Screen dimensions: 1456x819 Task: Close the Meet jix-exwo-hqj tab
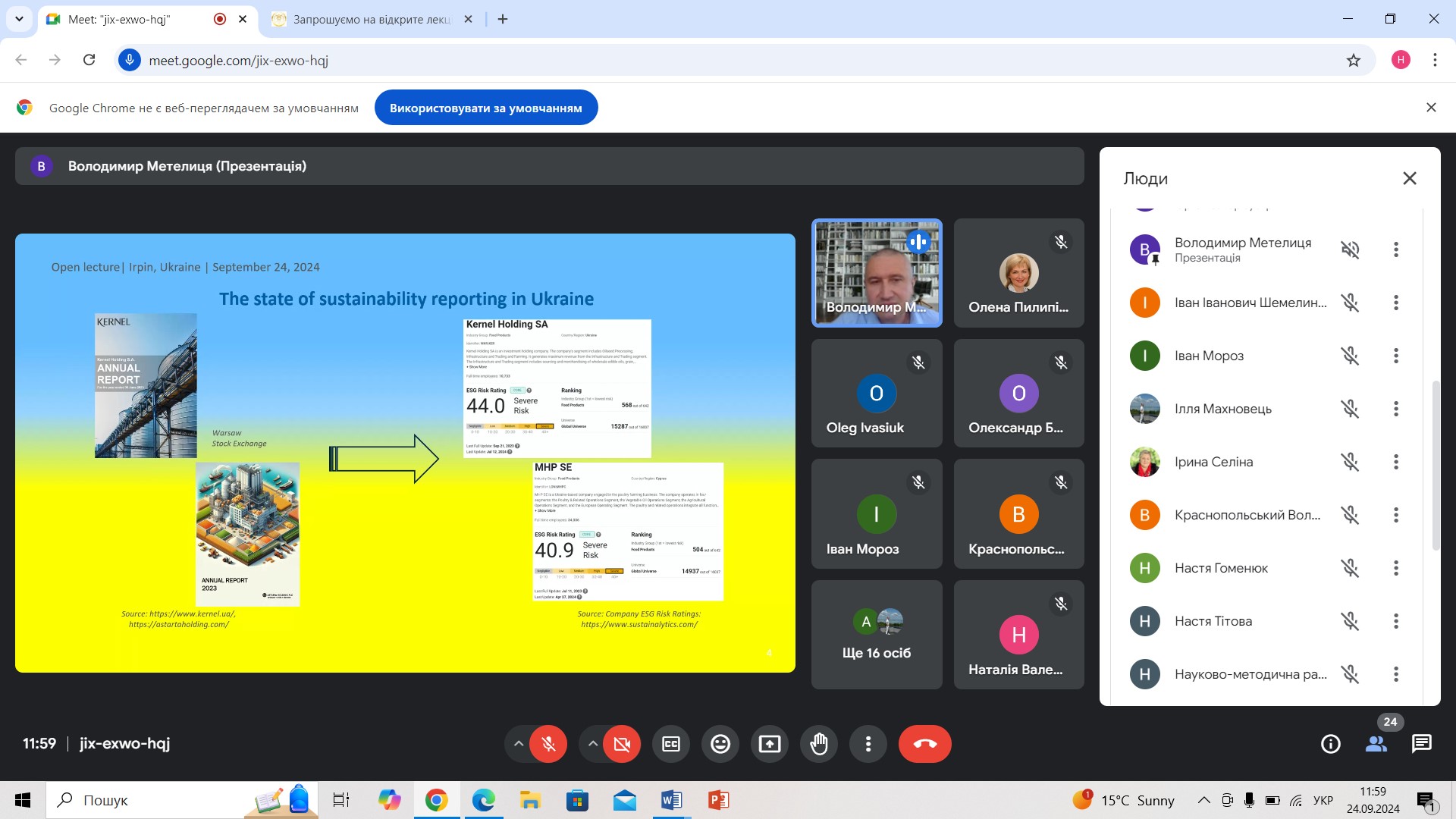tap(243, 20)
